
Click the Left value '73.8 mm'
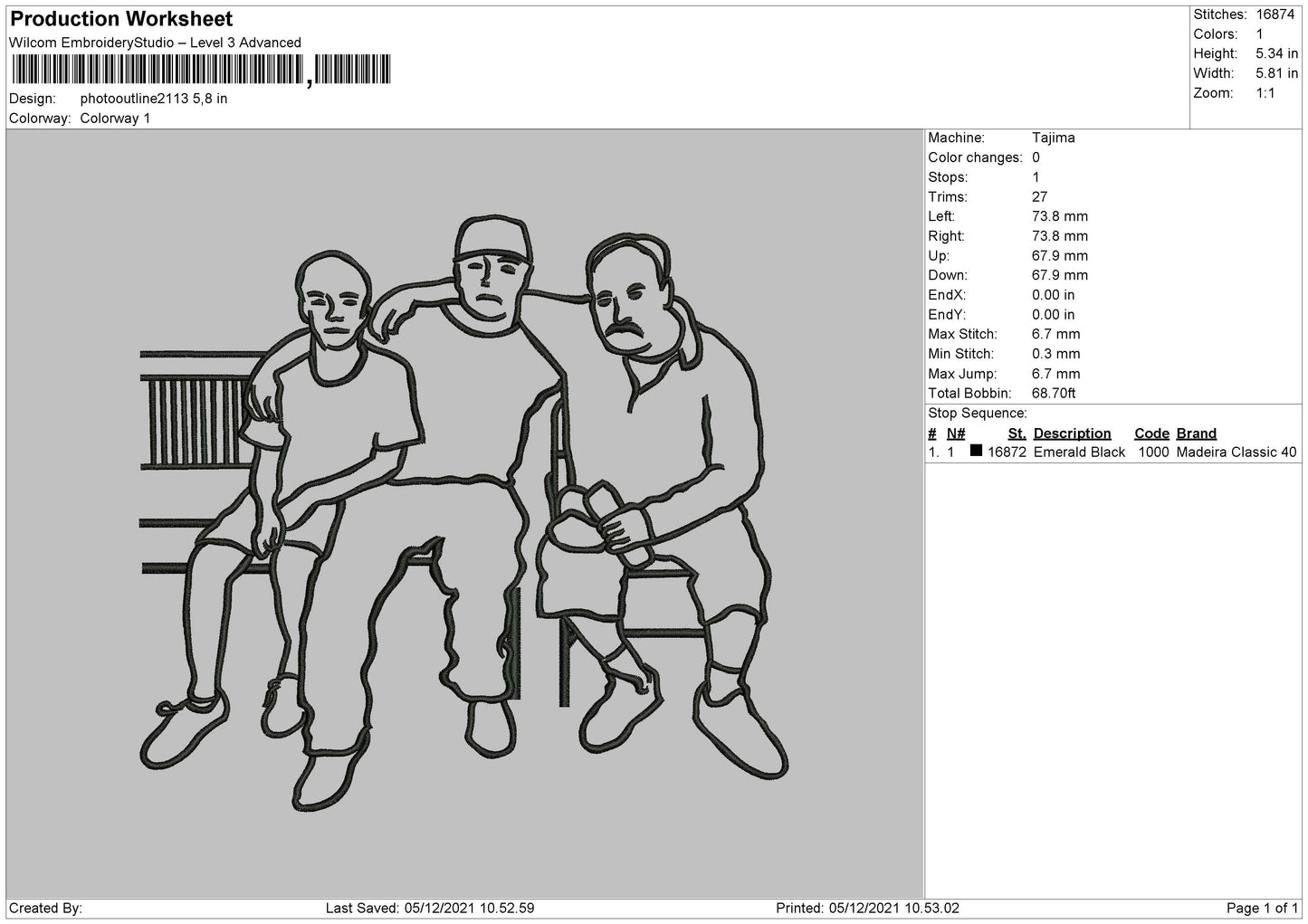point(1060,216)
